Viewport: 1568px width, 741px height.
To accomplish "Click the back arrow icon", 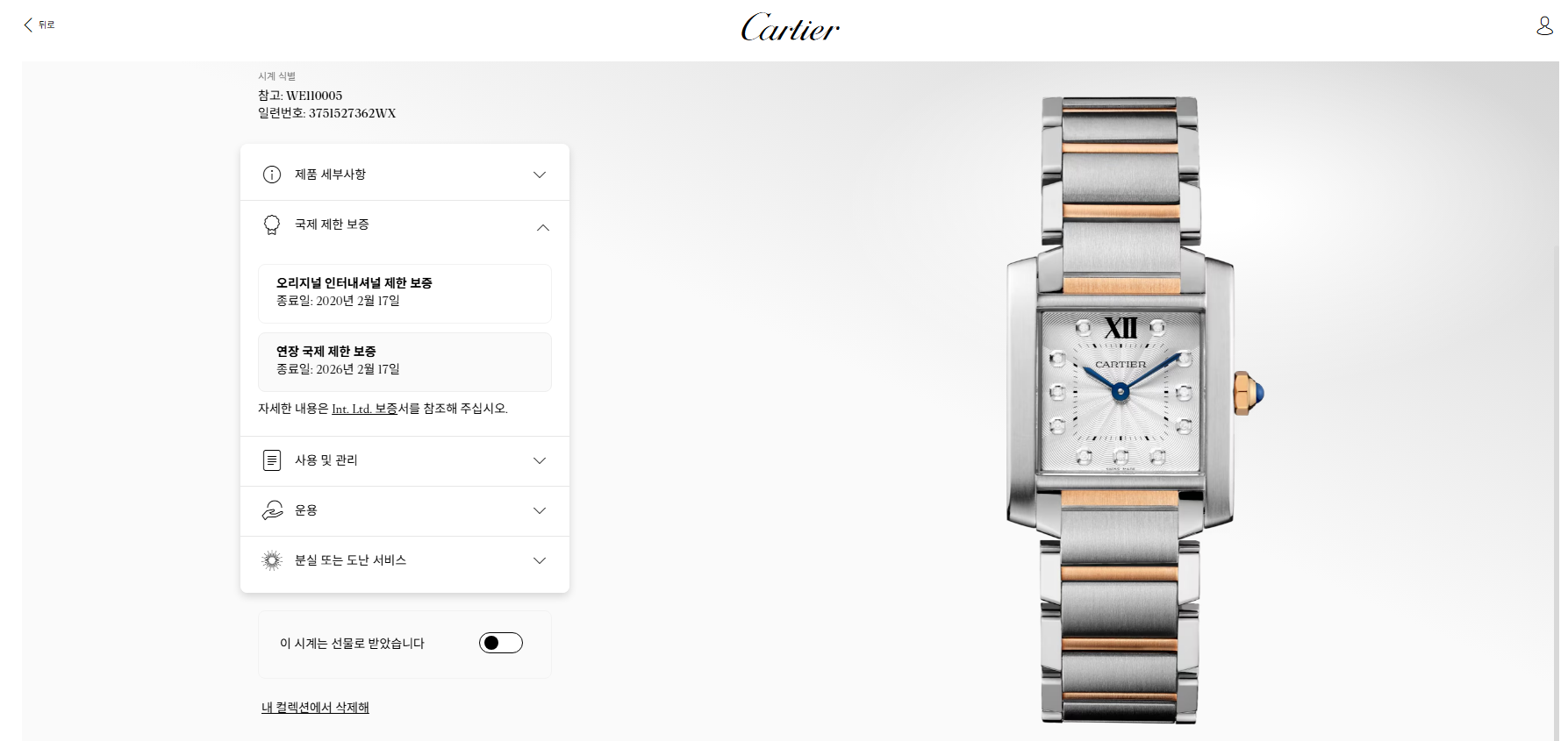I will pyautogui.click(x=28, y=25).
